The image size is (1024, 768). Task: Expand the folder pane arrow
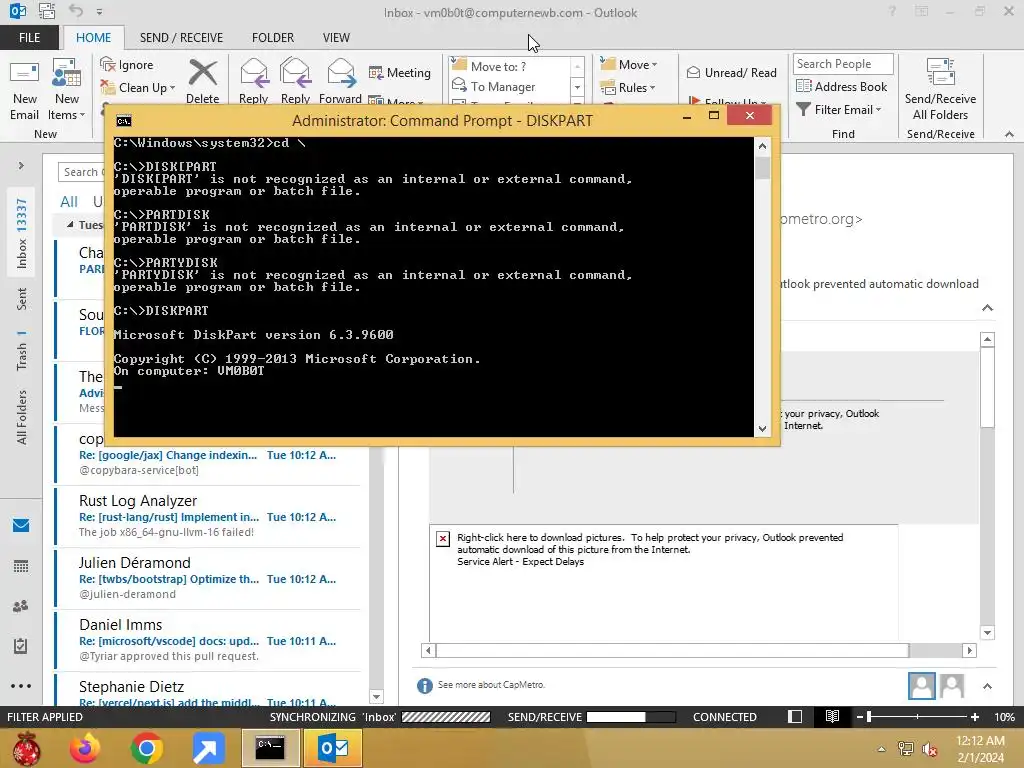coord(21,166)
